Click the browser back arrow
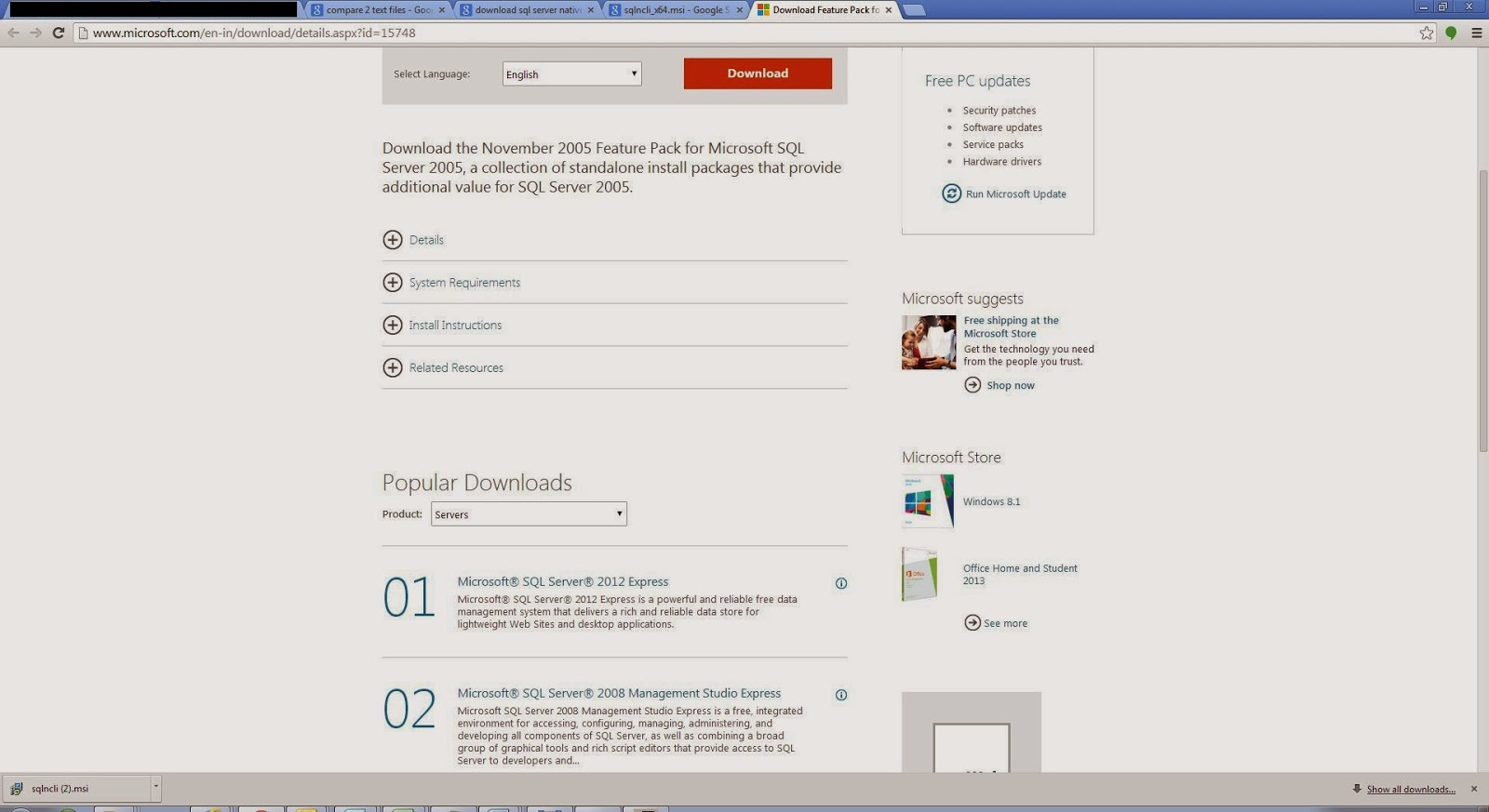This screenshot has height=812, width=1489. [x=13, y=33]
